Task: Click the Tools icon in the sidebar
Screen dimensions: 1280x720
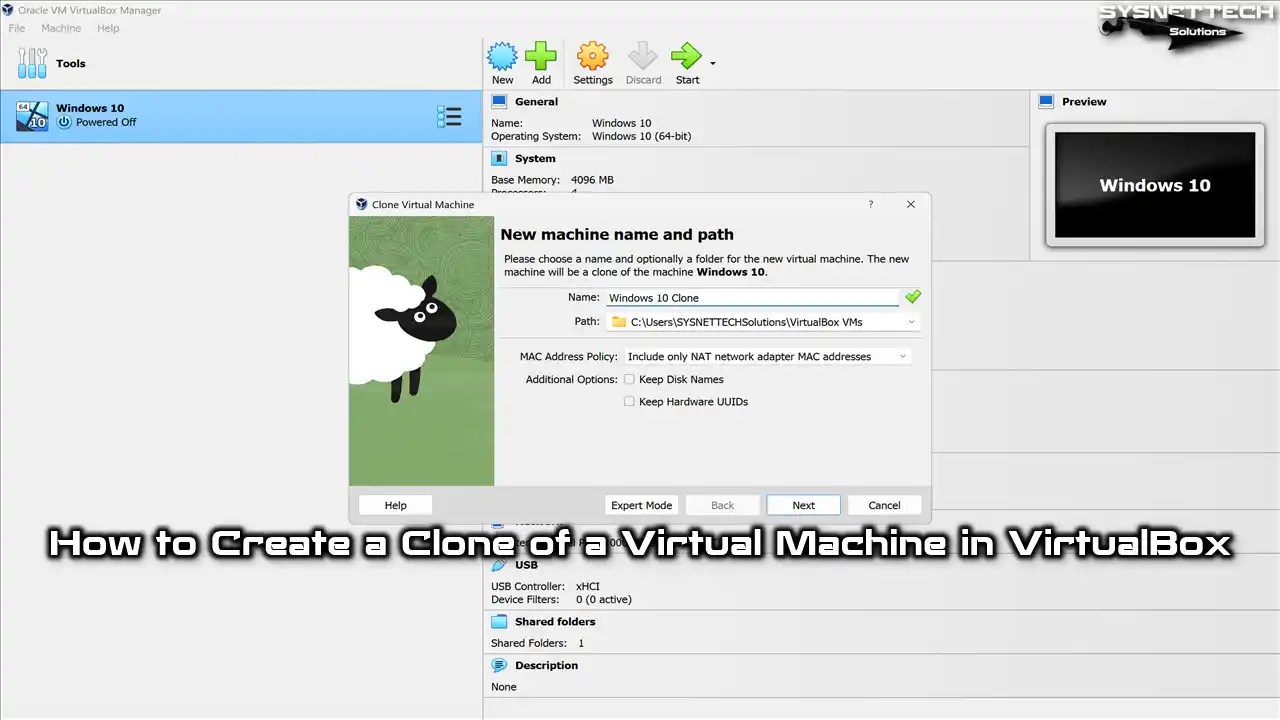Action: [x=32, y=63]
